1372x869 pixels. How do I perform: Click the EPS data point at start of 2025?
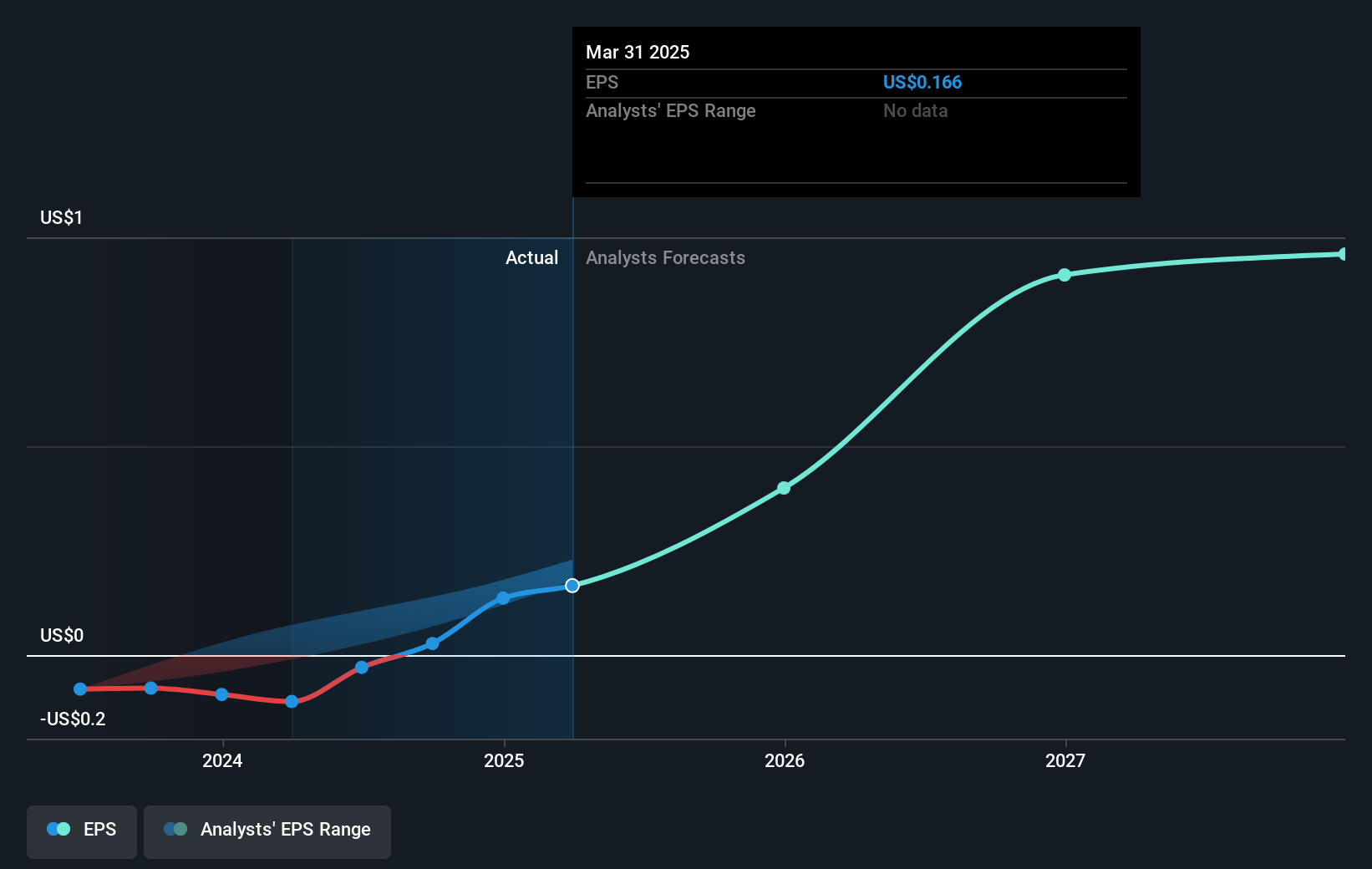503,598
